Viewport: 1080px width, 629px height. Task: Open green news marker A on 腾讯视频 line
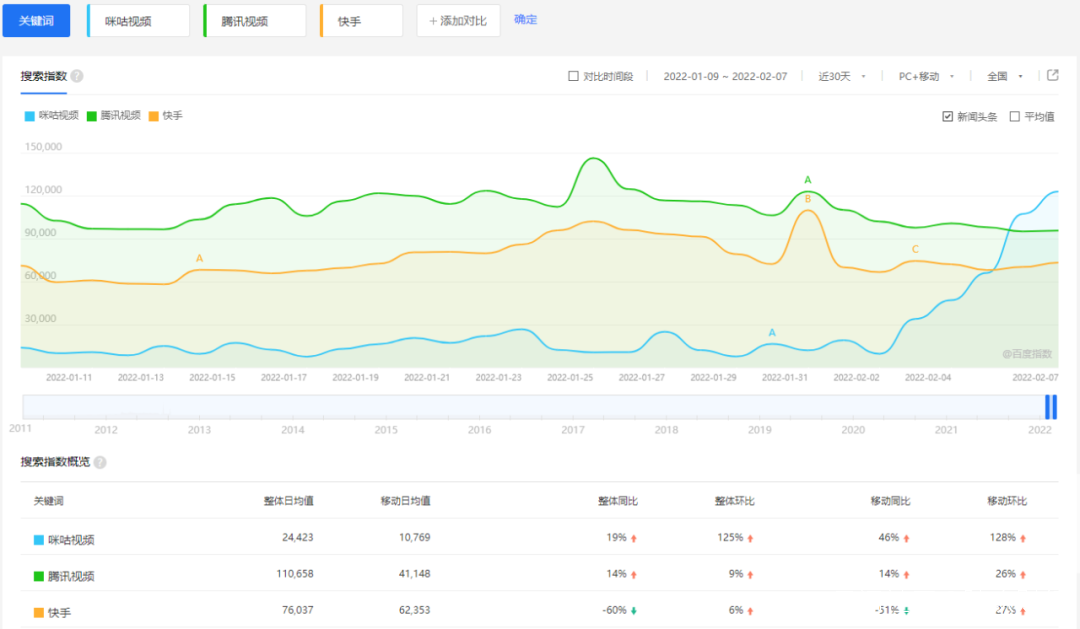point(808,180)
